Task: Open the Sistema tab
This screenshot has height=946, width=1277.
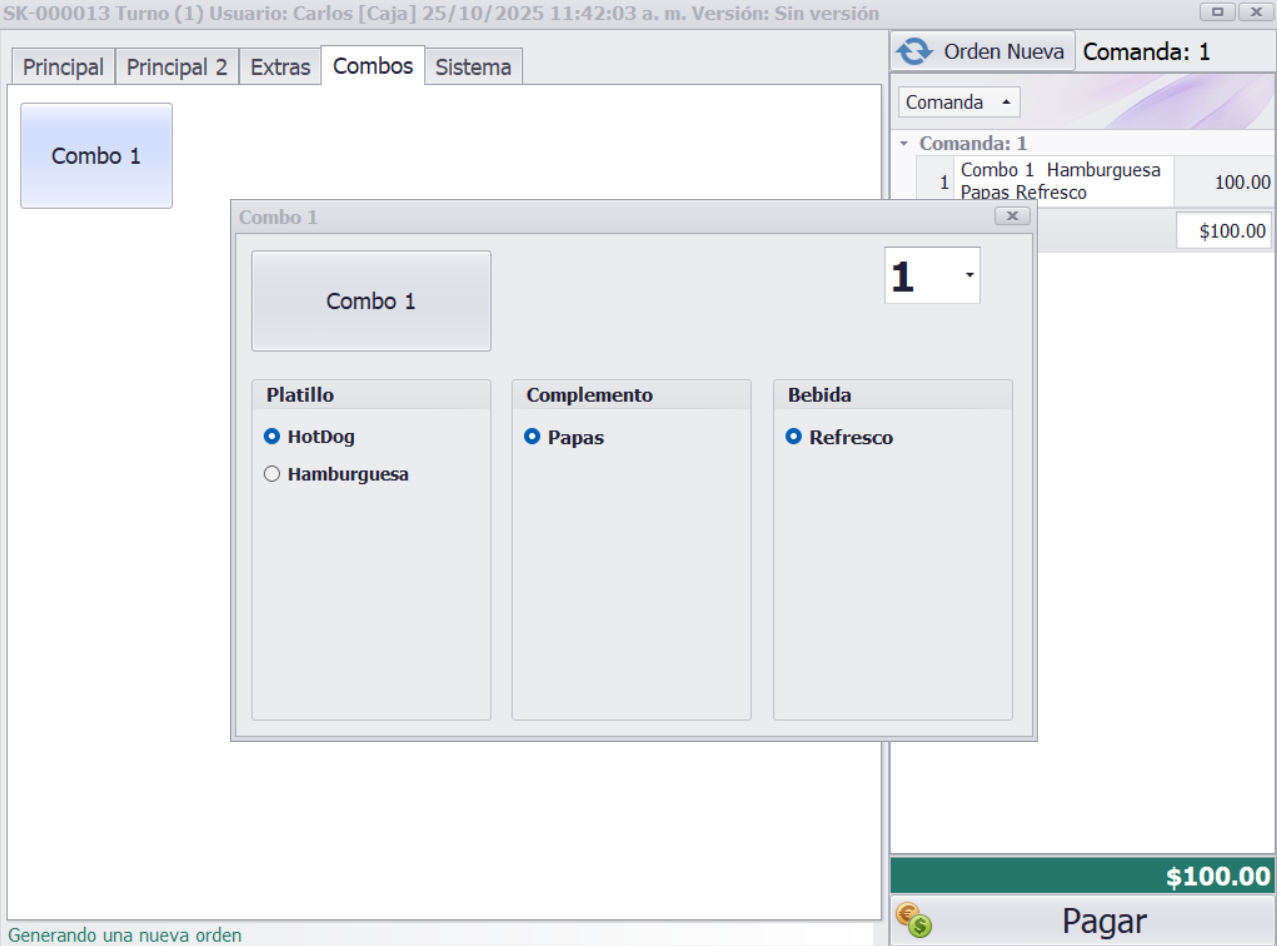Action: (473, 67)
